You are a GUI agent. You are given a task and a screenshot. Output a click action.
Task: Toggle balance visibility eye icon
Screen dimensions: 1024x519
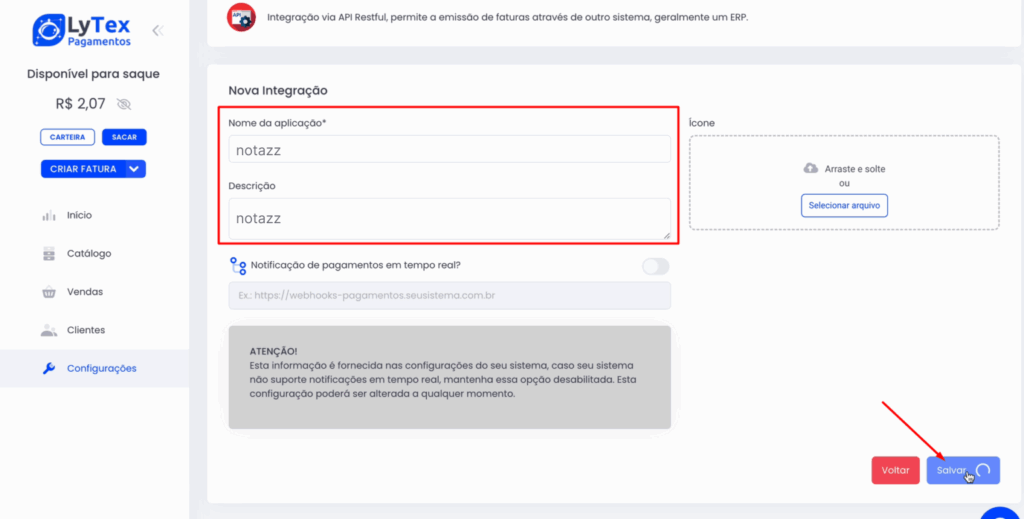click(x=124, y=104)
